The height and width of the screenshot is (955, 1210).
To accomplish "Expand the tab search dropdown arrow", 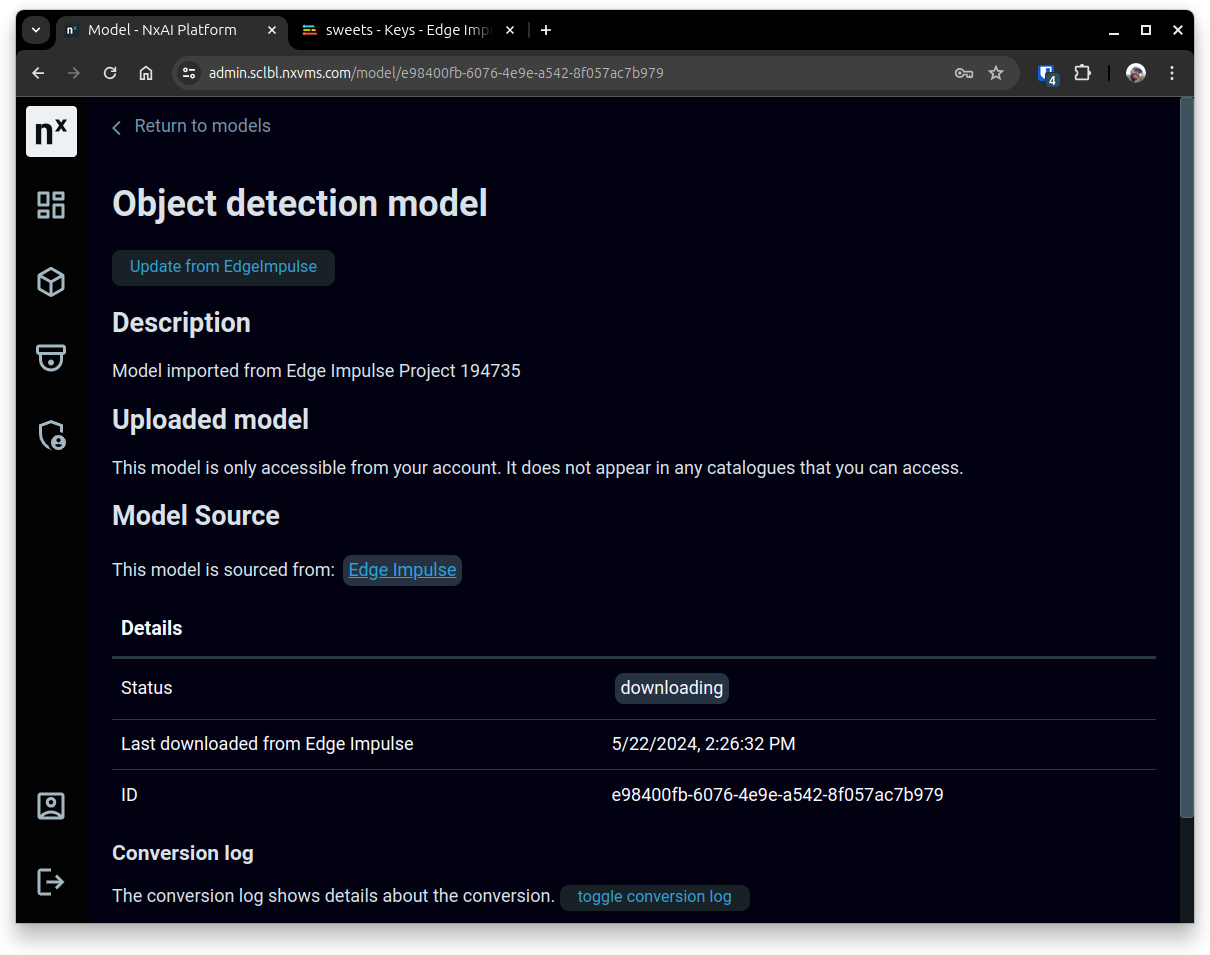I will click(36, 30).
